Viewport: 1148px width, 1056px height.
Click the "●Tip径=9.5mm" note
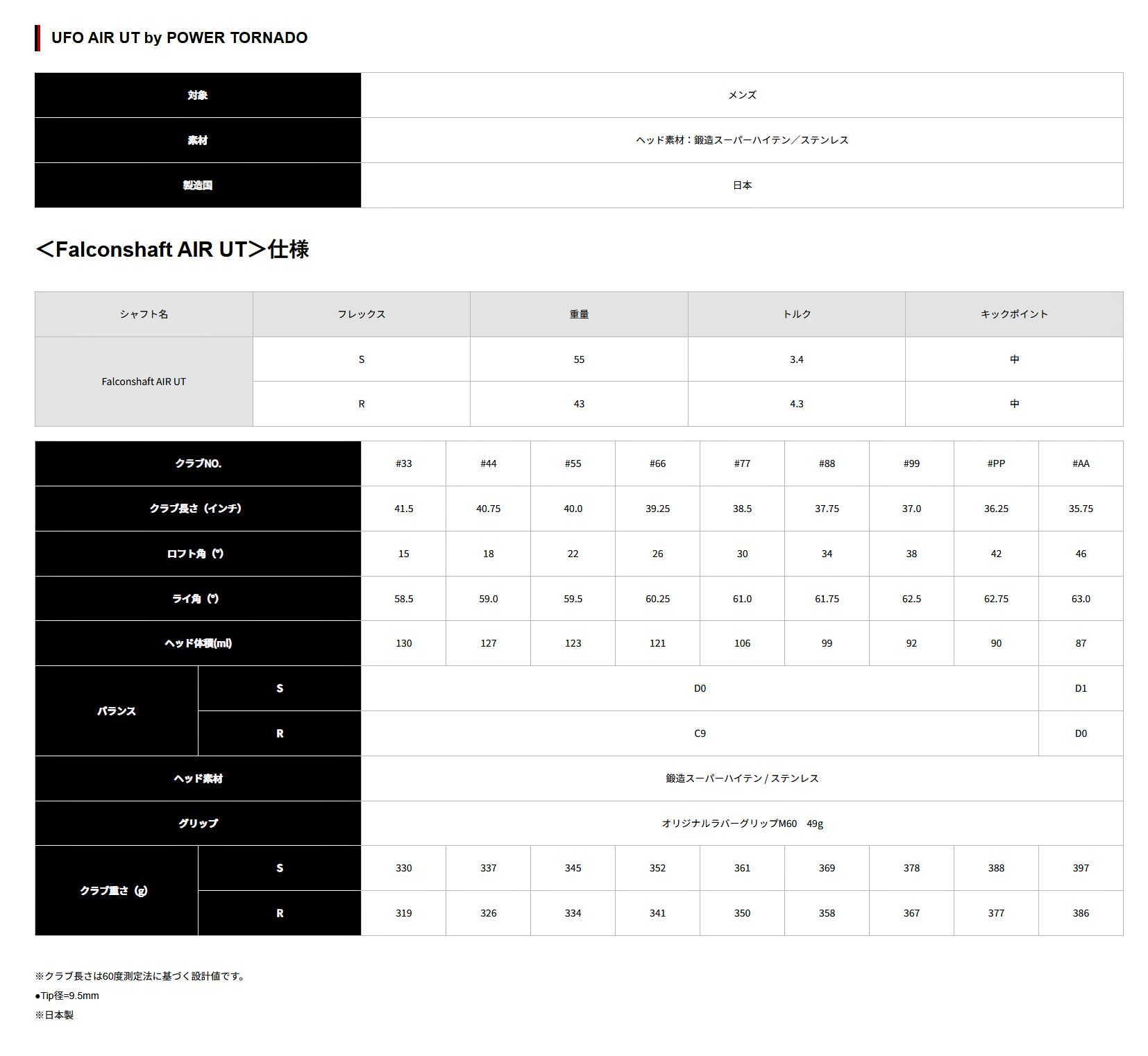pyautogui.click(x=67, y=996)
